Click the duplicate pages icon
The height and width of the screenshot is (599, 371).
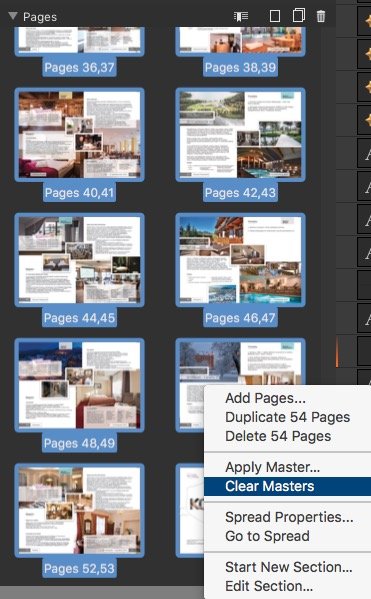[298, 16]
